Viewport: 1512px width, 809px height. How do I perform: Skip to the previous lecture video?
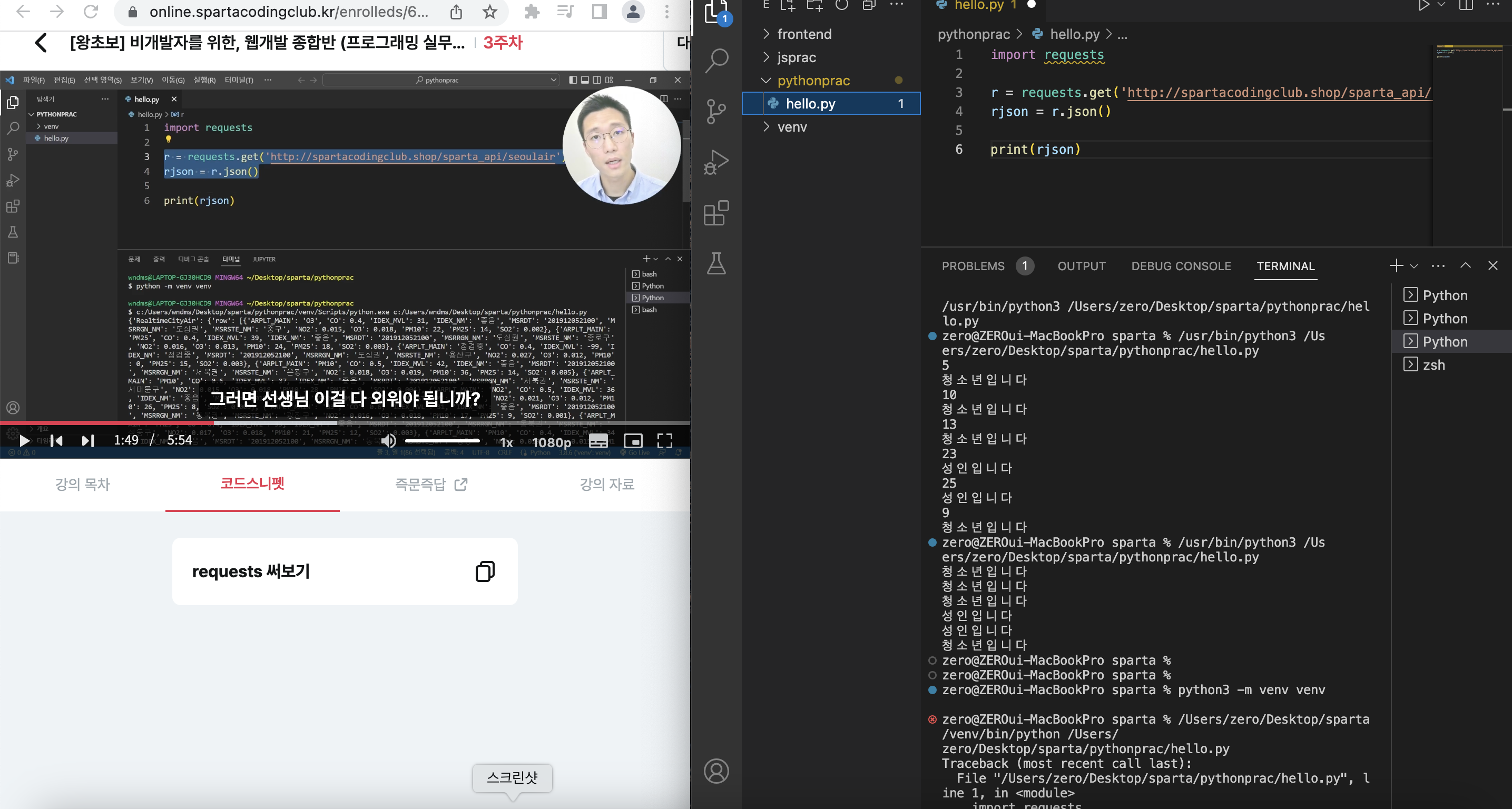57,441
